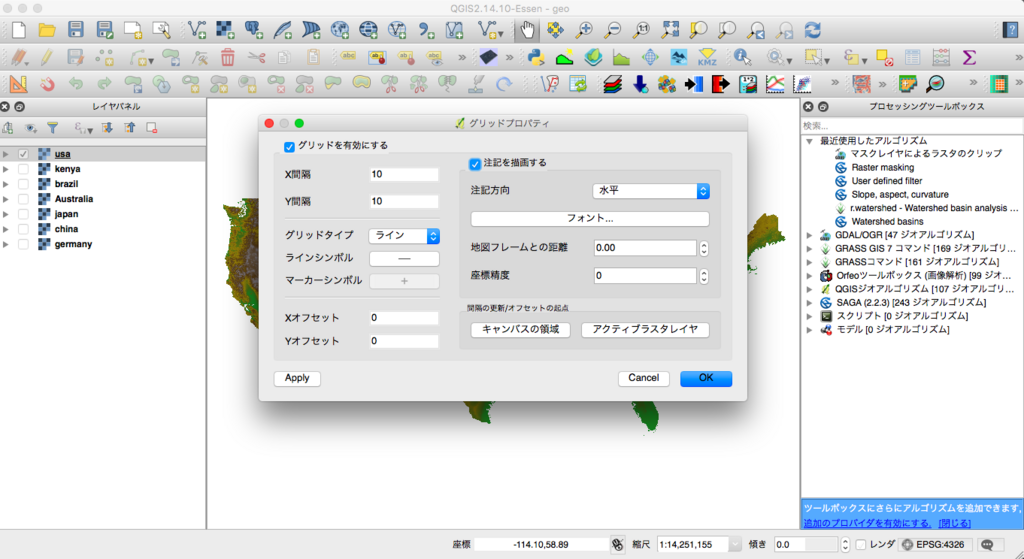Screen dimensions: 1024x559
Task: Confirm grid properties with OK
Action: pyautogui.click(x=706, y=378)
